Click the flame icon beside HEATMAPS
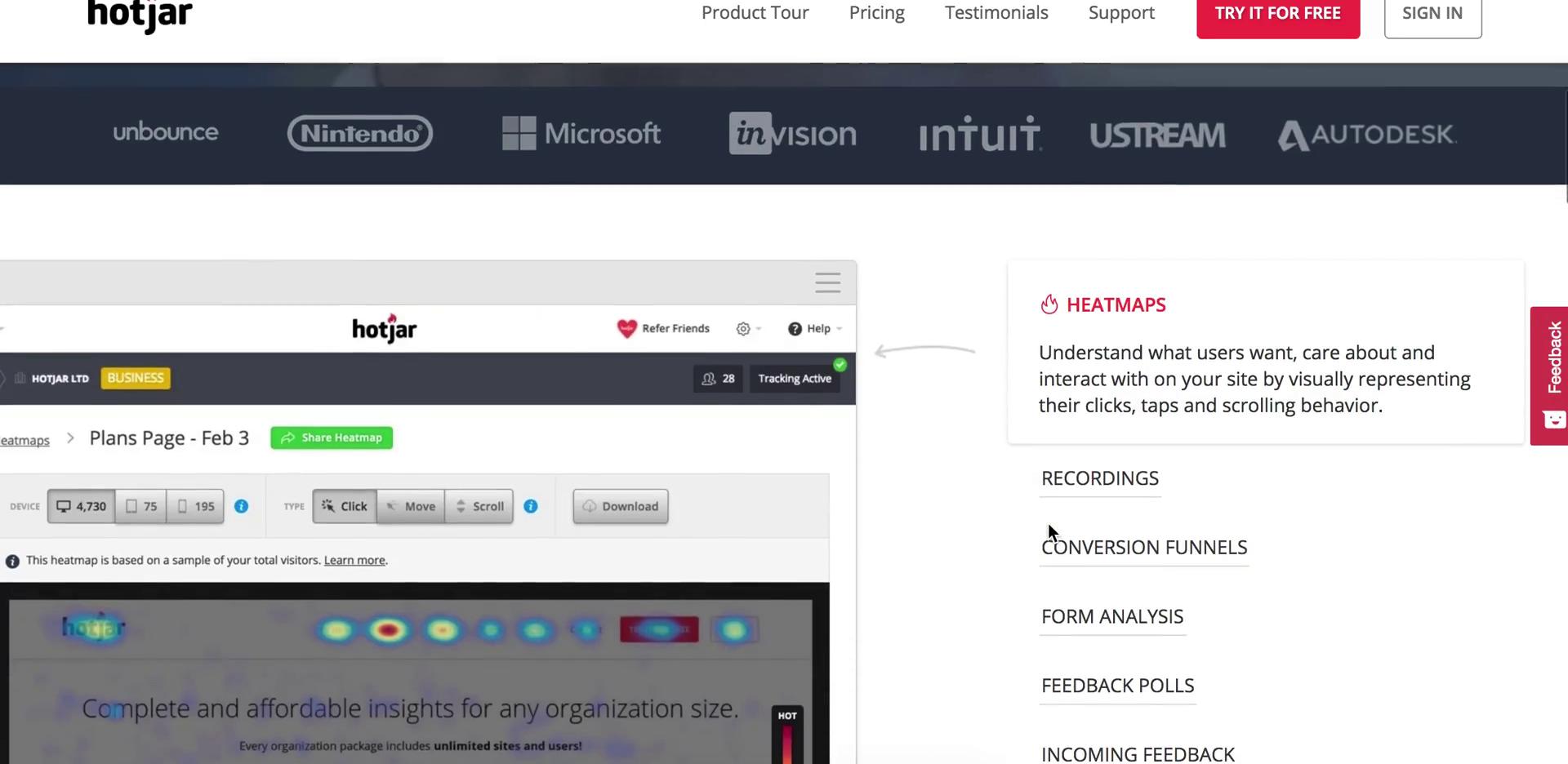 pos(1049,304)
